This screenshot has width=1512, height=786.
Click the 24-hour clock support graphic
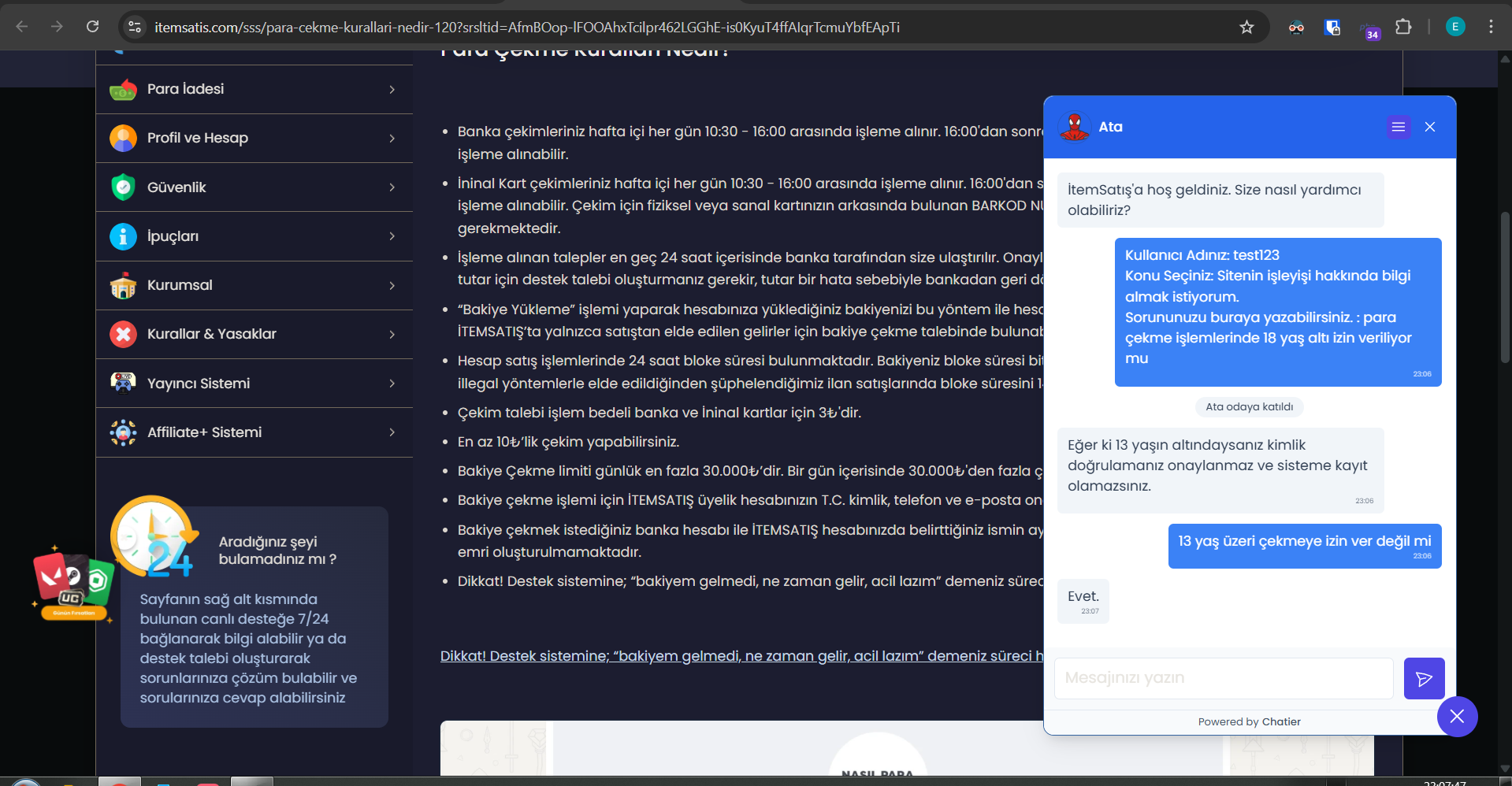[154, 536]
